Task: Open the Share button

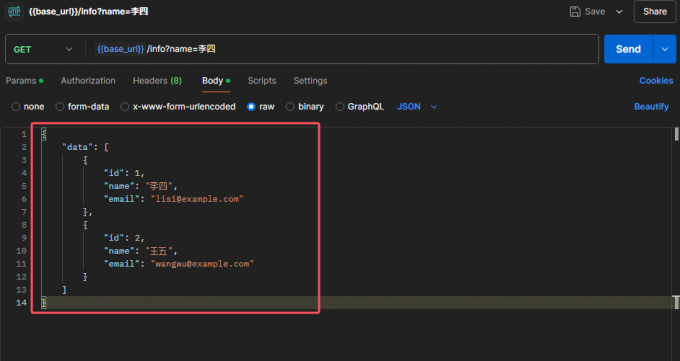Action: pos(655,12)
